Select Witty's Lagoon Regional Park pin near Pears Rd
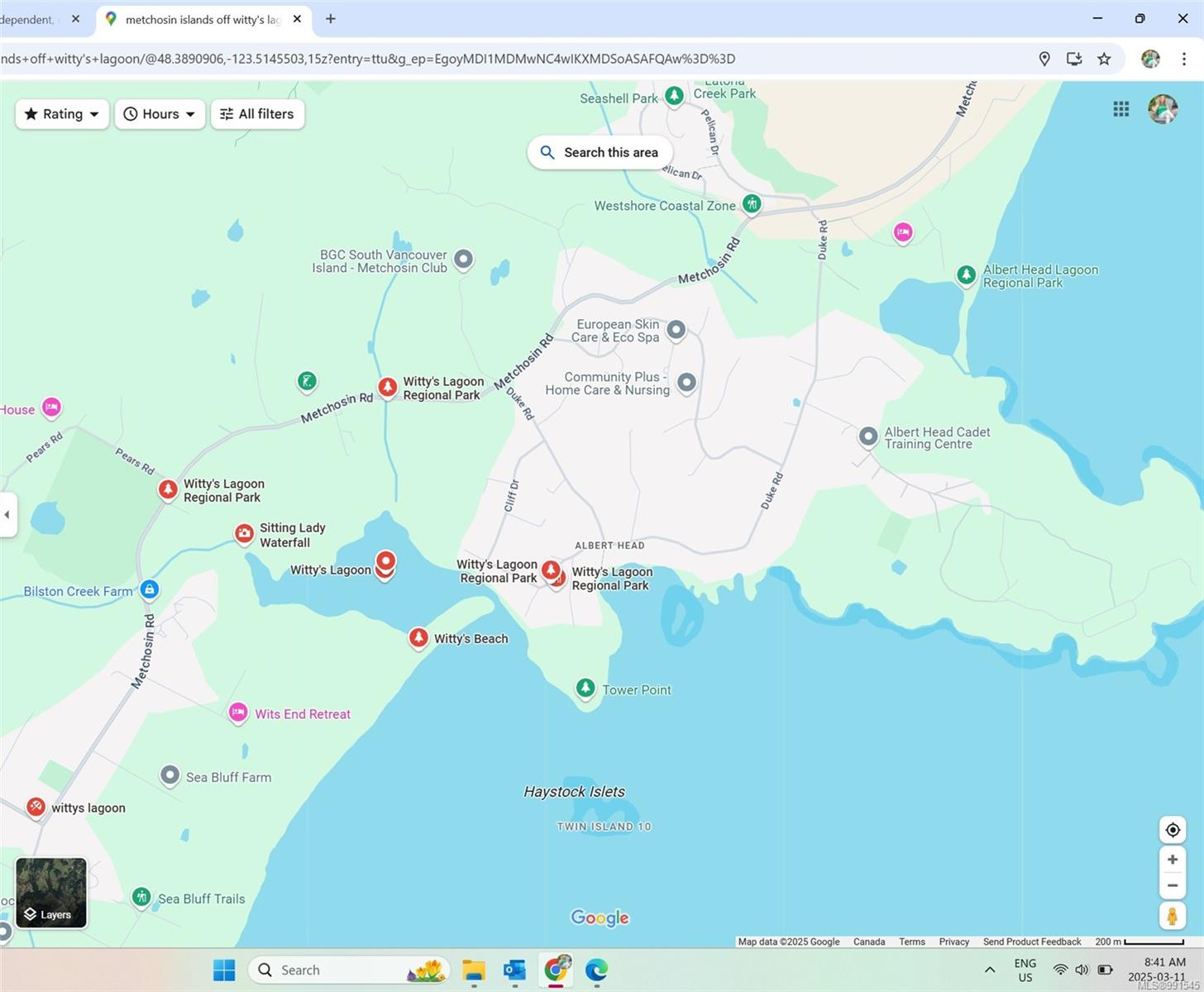The image size is (1204, 992). (x=168, y=489)
